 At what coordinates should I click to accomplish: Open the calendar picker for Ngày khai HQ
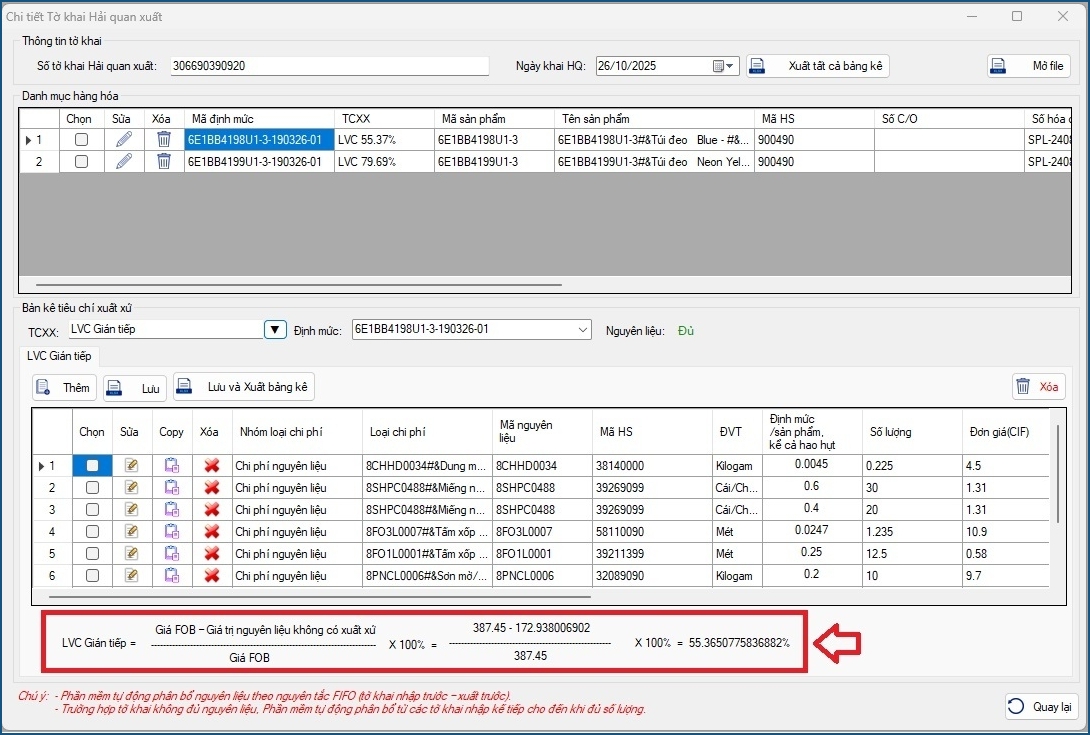pos(724,66)
